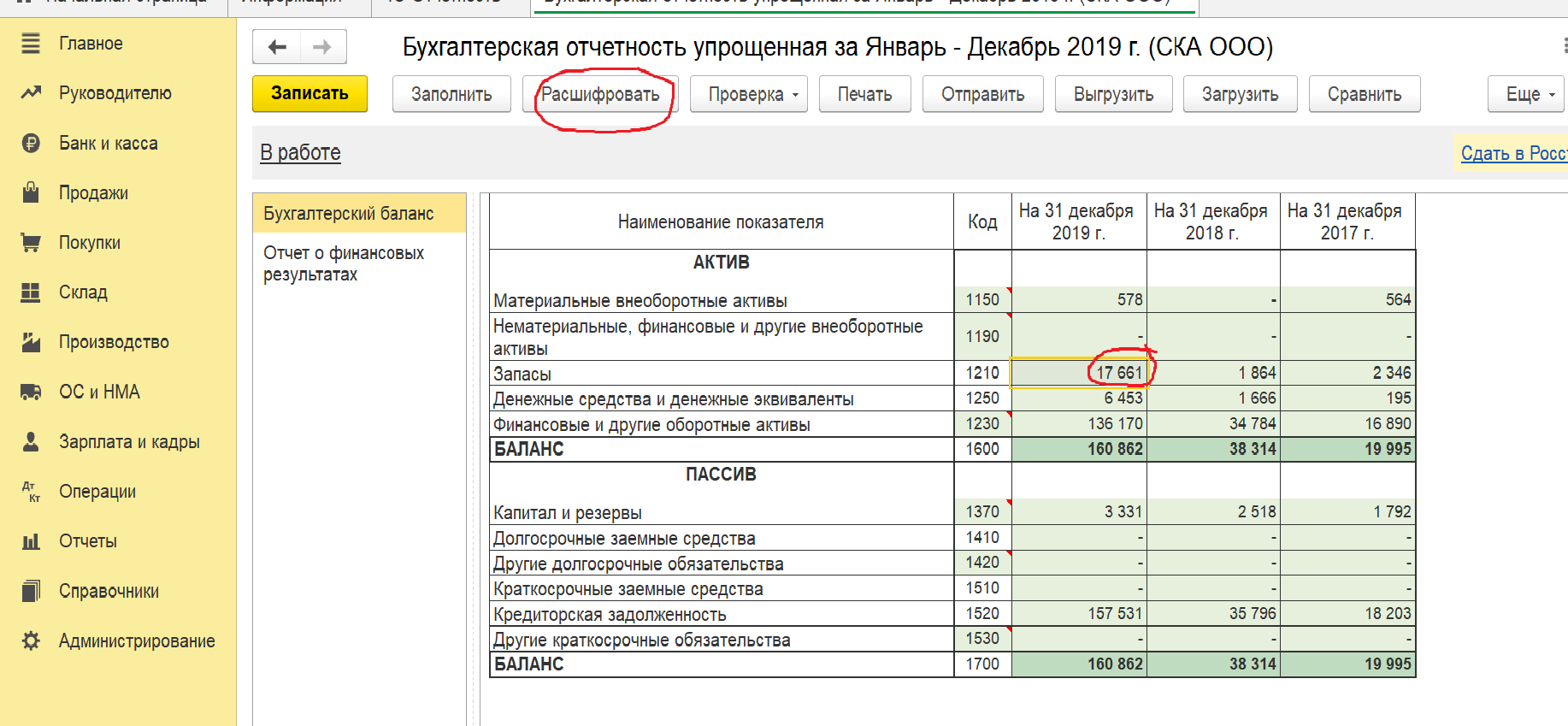
Task: Open Руководителю section via chart icon
Action: 31,92
